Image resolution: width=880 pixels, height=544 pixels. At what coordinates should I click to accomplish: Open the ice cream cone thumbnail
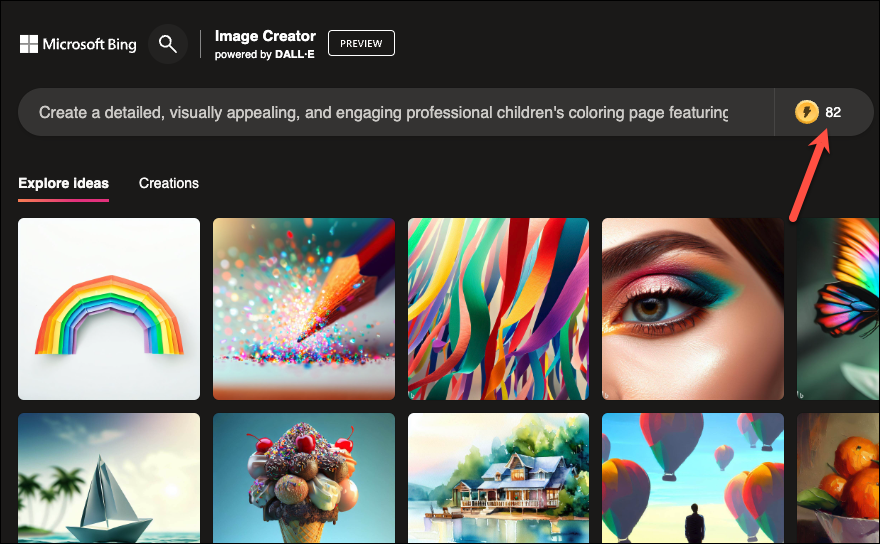[304, 478]
